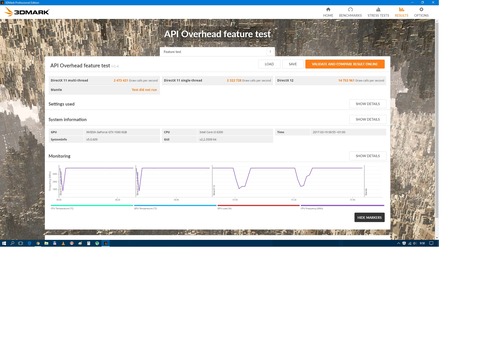Click the 3DMark logo
This screenshot has height=360, width=480.
click(27, 12)
